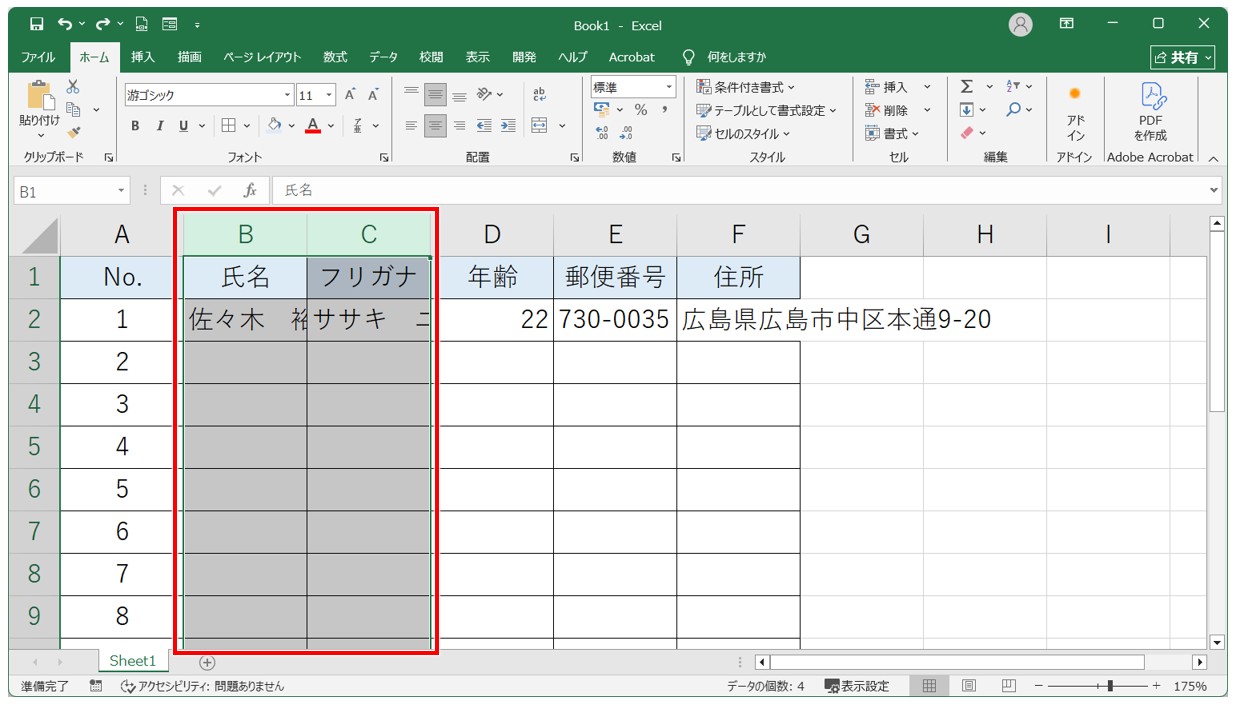
Task: Align text to the right
Action: [x=460, y=126]
